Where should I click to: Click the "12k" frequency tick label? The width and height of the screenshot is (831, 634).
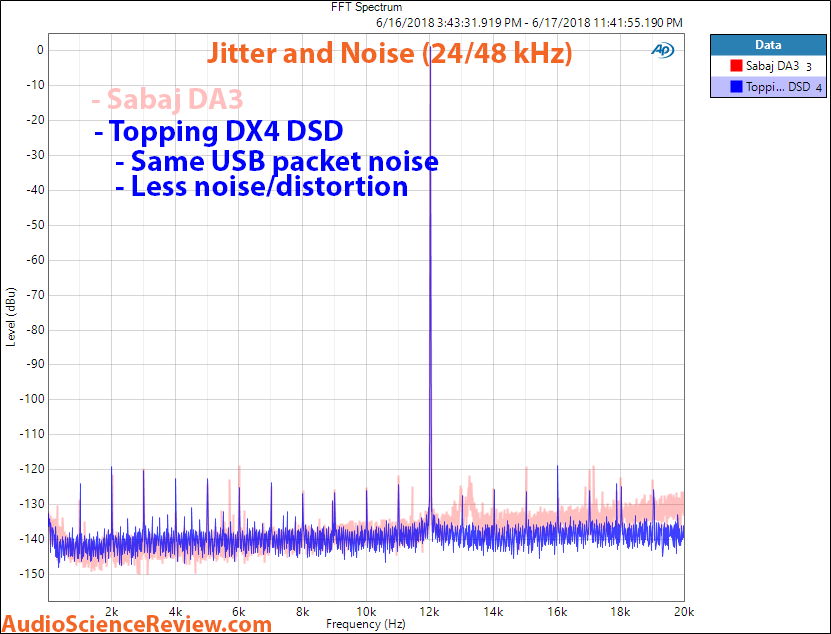[430, 612]
